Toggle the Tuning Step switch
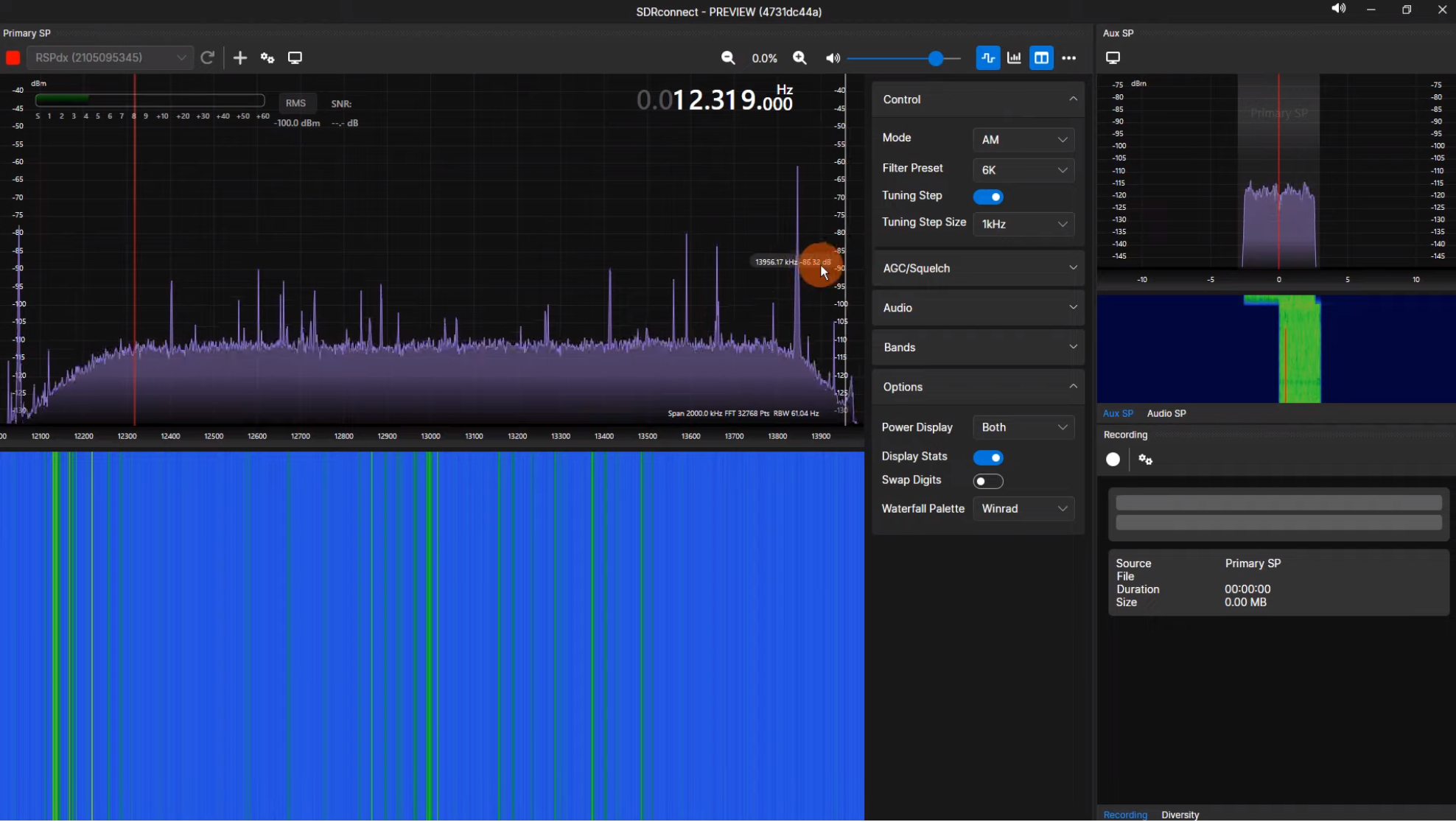 988,197
